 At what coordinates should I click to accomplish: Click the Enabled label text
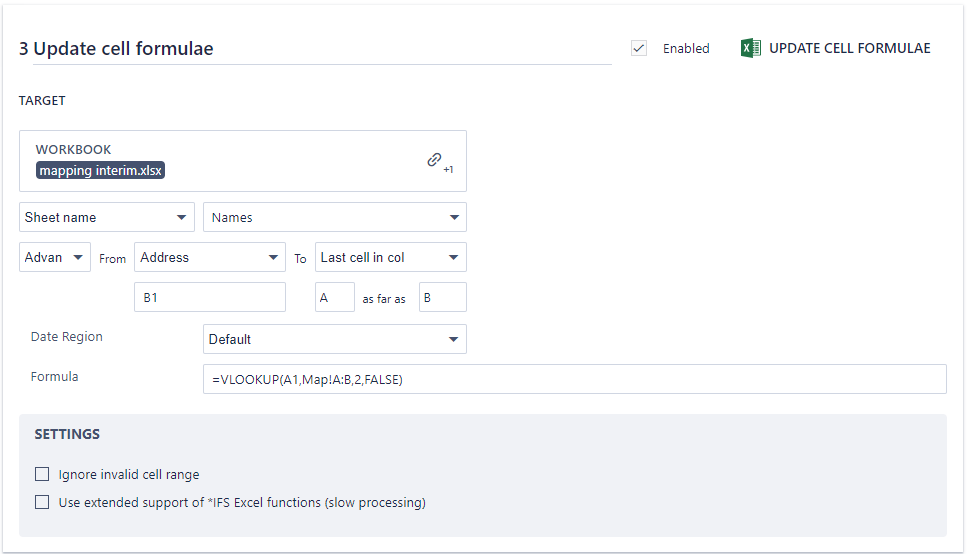[686, 48]
